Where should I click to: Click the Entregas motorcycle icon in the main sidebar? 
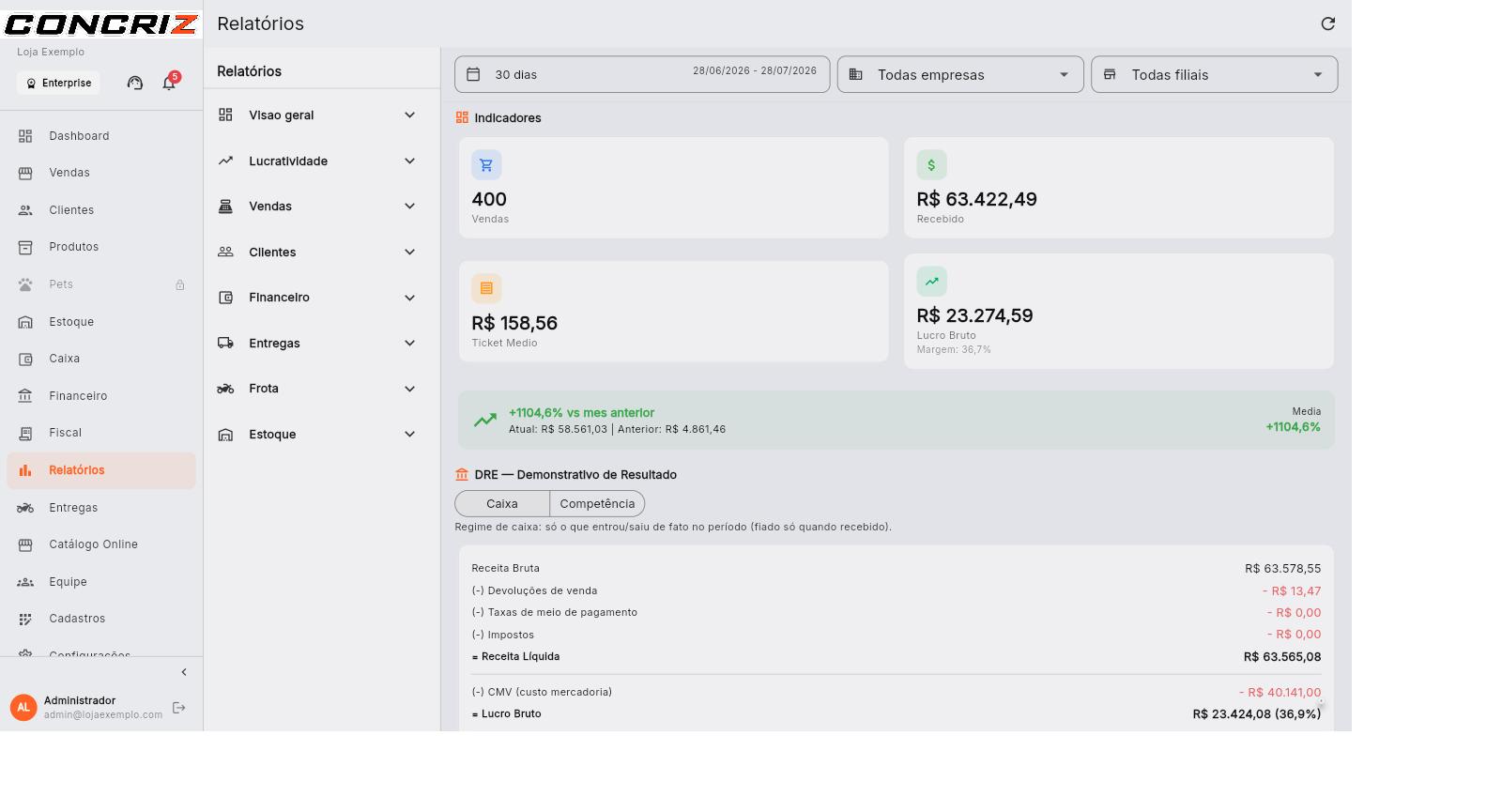tap(25, 508)
